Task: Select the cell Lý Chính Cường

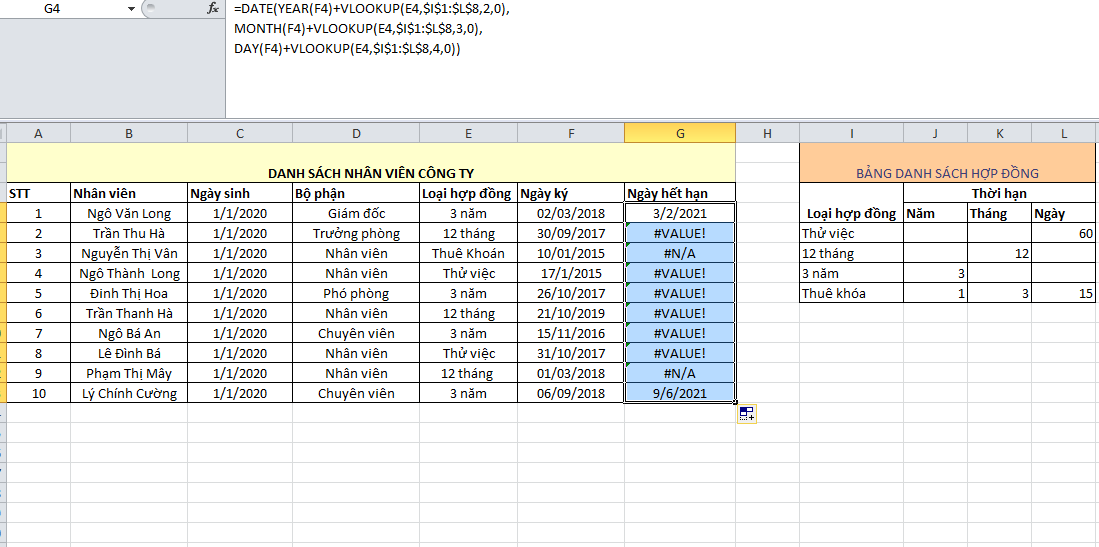Action: tap(129, 393)
